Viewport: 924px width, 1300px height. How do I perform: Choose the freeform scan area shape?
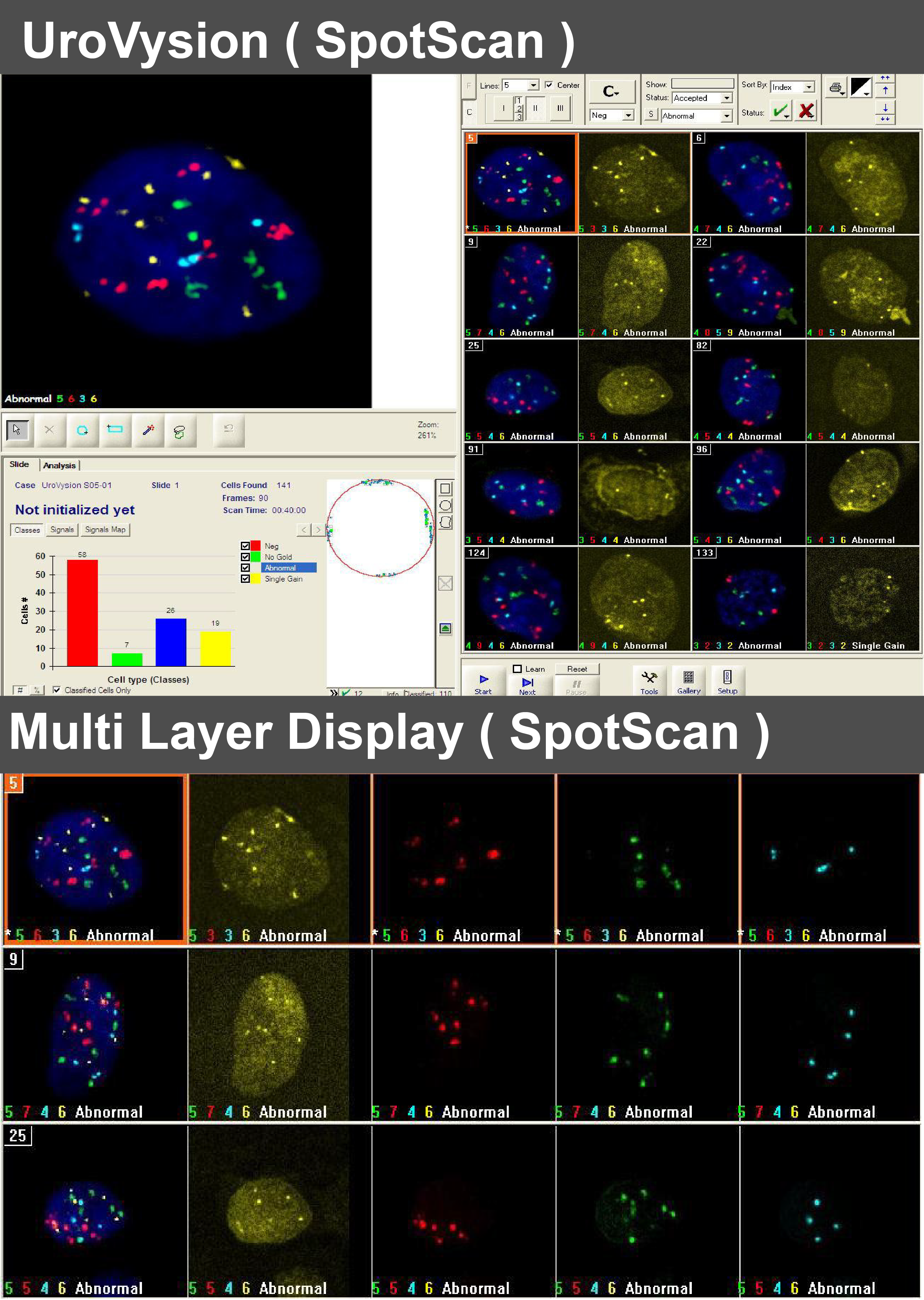pos(446,522)
